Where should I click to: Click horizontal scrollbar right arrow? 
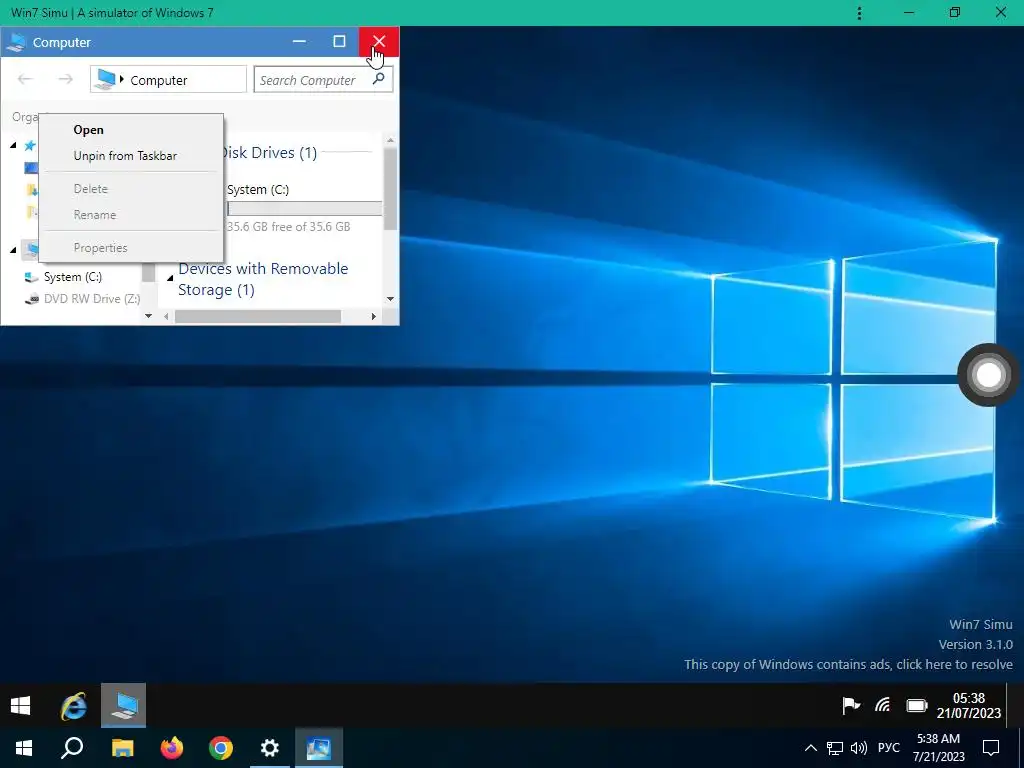tap(374, 317)
